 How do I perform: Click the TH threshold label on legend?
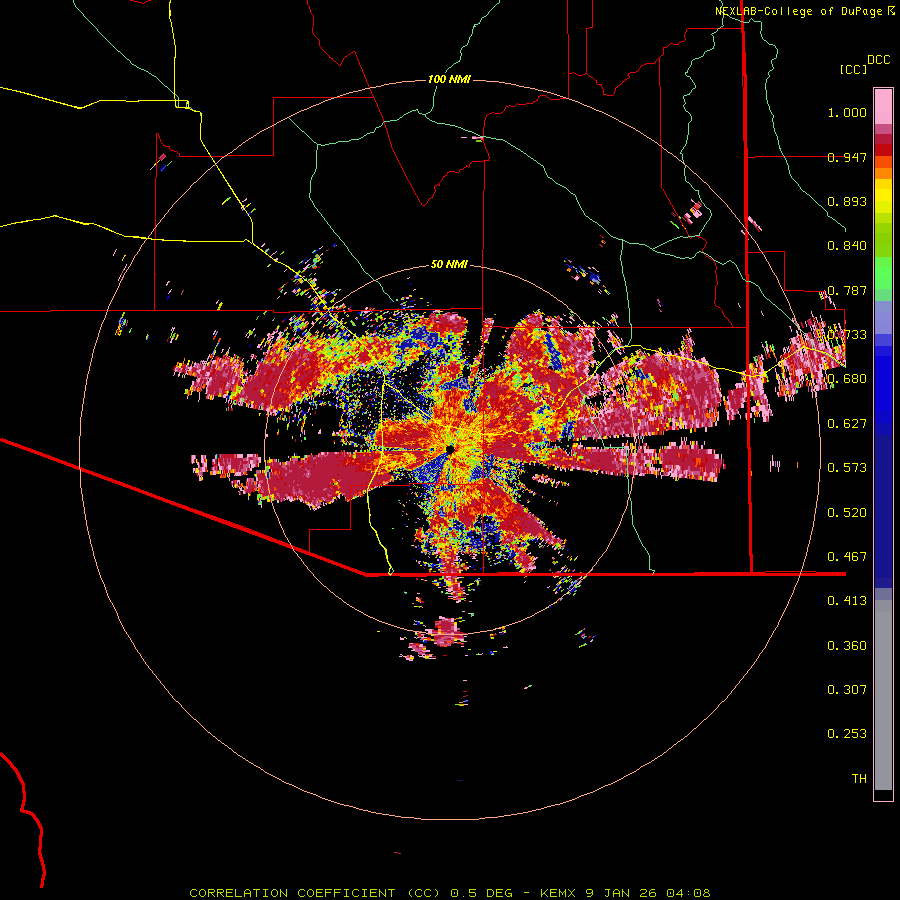click(x=859, y=779)
